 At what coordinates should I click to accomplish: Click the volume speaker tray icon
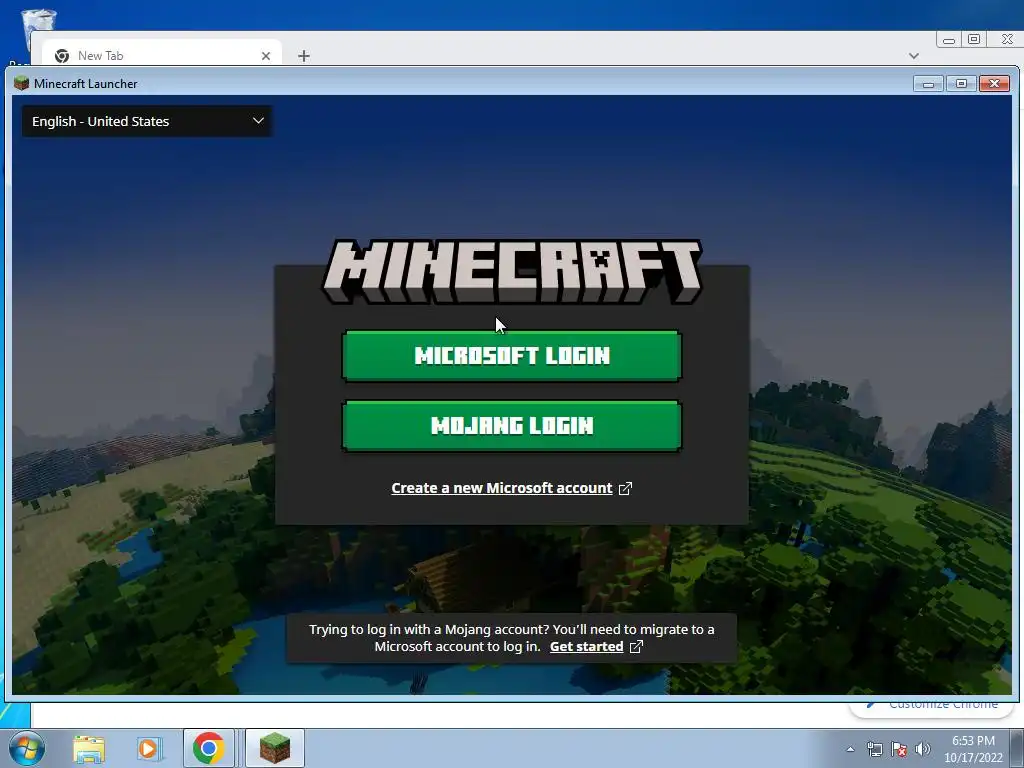click(923, 749)
